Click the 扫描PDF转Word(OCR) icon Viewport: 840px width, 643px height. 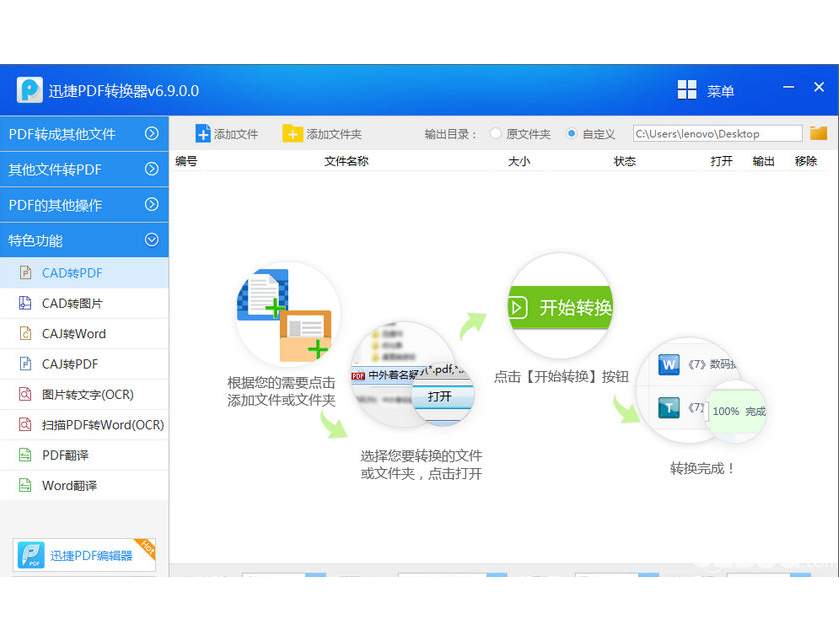point(25,424)
